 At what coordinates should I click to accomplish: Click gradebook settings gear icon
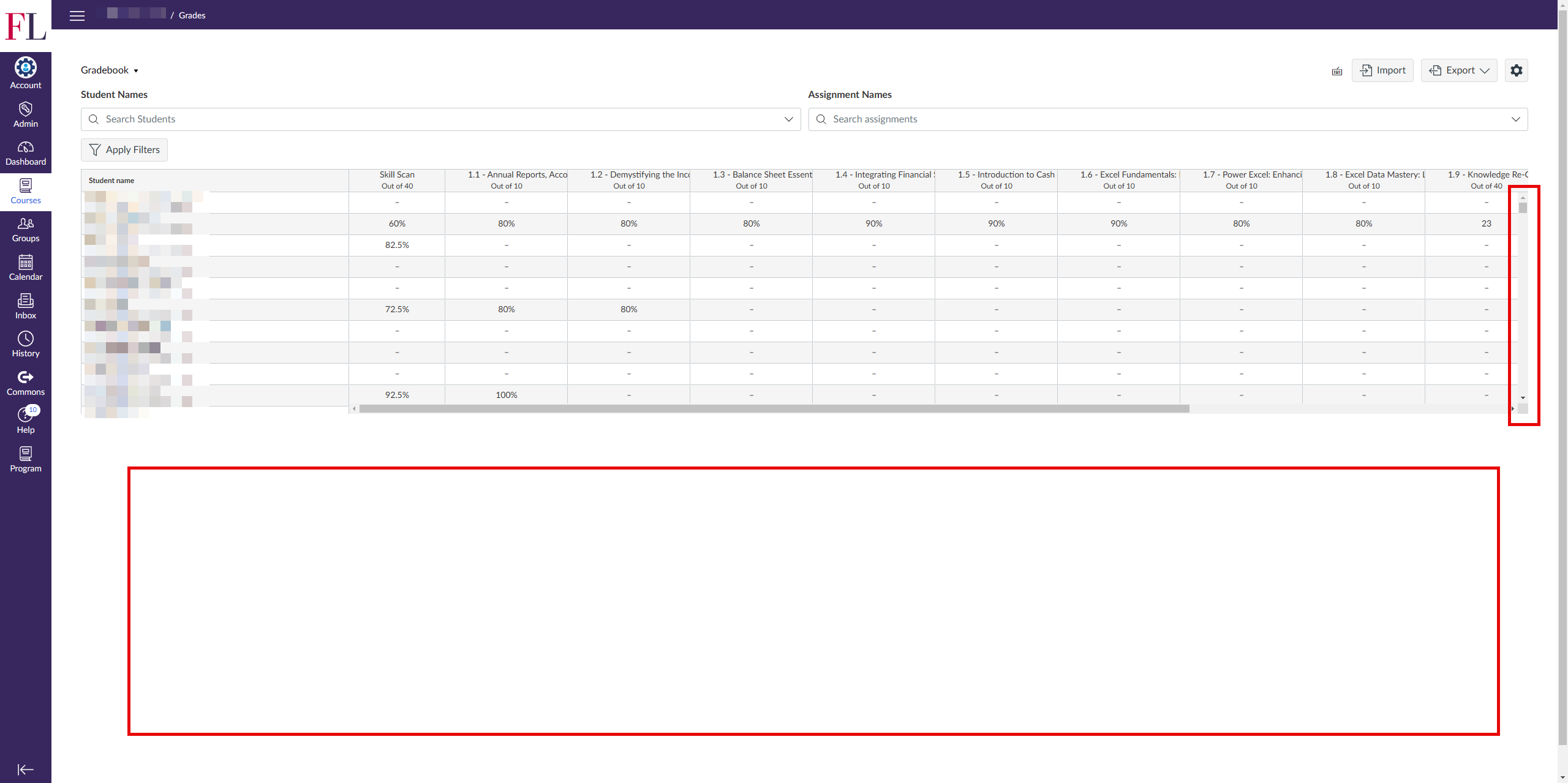tap(1516, 70)
